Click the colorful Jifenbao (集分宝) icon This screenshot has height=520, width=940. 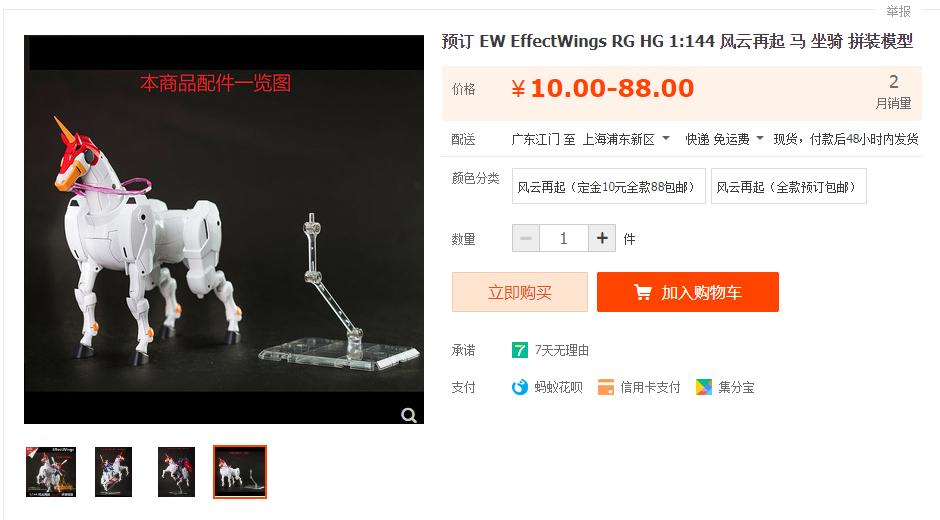pyautogui.click(x=703, y=387)
